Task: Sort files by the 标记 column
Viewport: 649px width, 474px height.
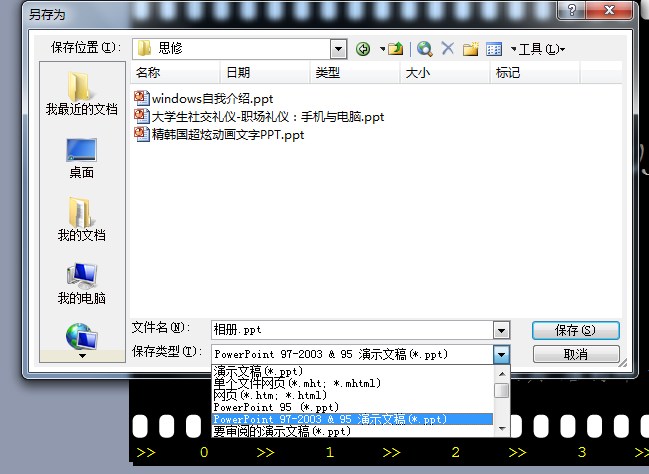Action: tap(535, 73)
